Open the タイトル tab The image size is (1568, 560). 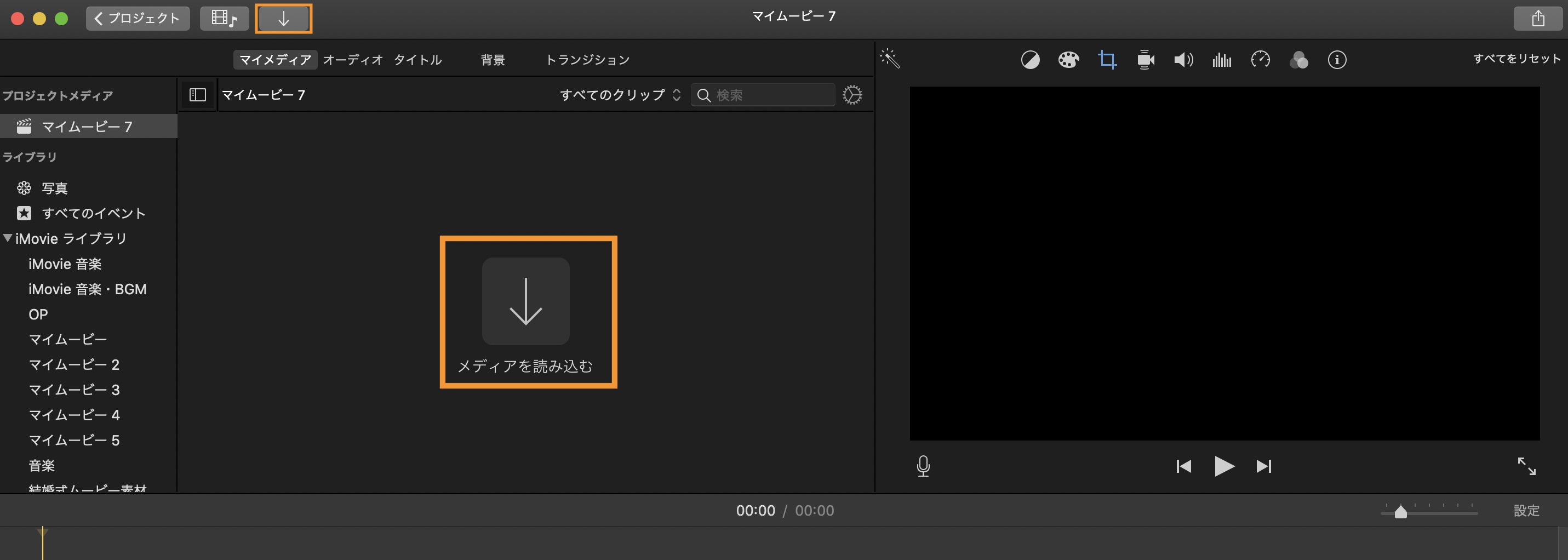(417, 60)
